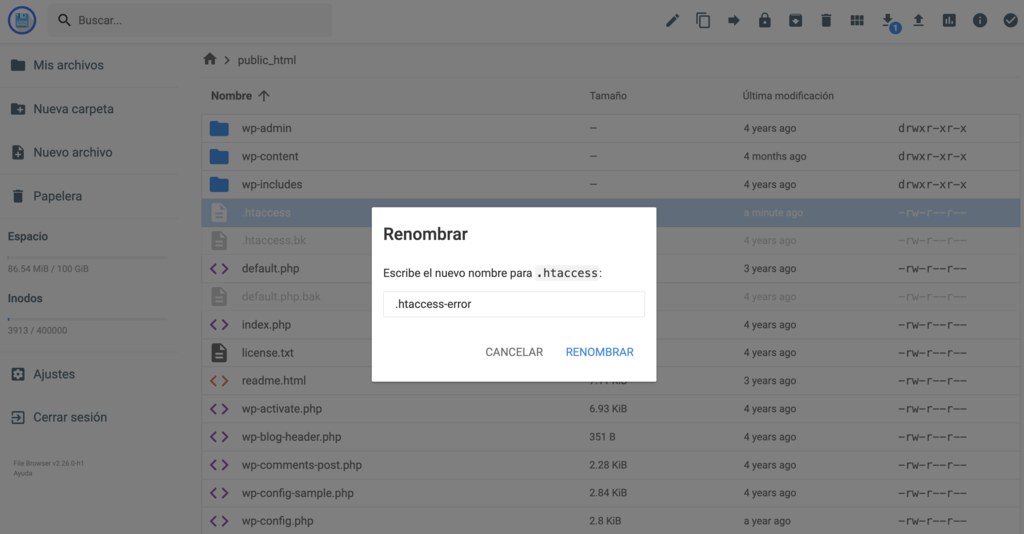This screenshot has width=1024, height=534.
Task: Sort by the Nombre column header
Action: (x=240, y=96)
